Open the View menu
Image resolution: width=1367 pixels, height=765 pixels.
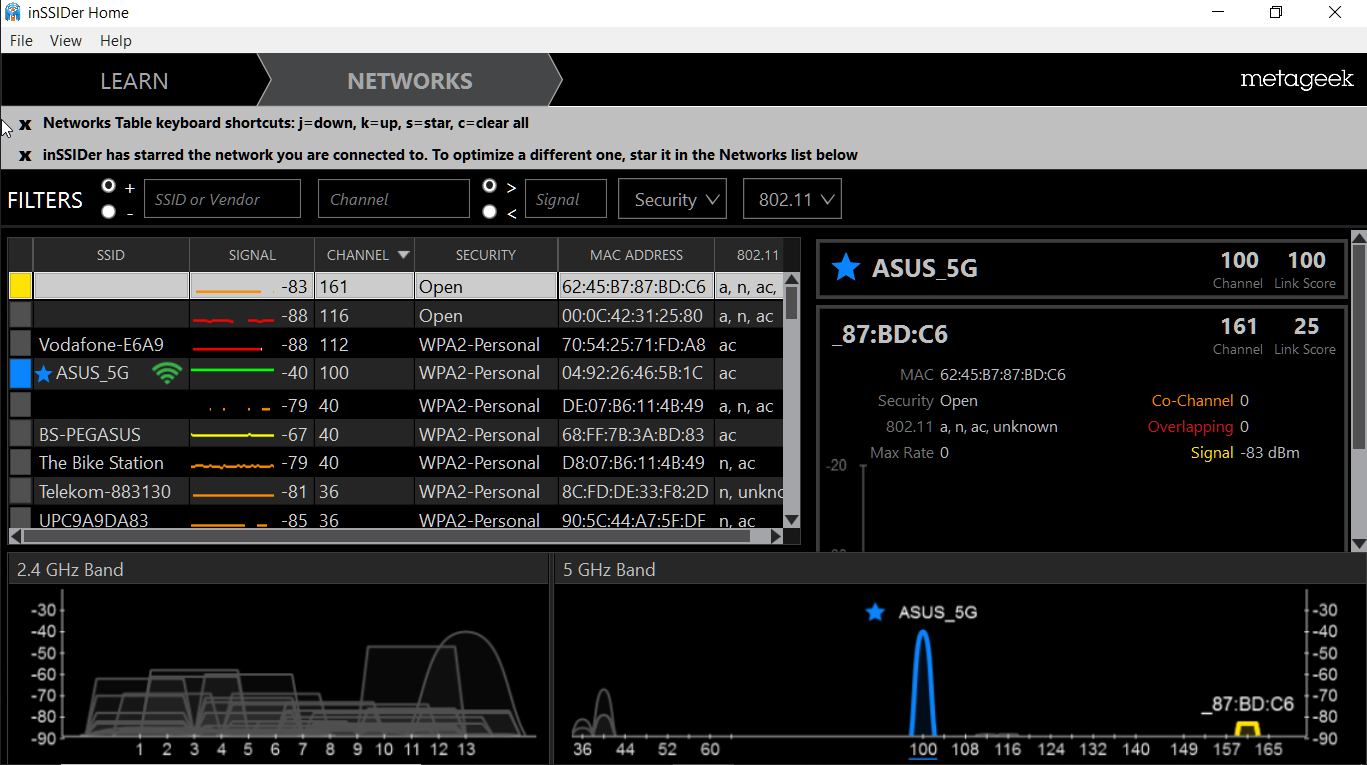click(66, 41)
